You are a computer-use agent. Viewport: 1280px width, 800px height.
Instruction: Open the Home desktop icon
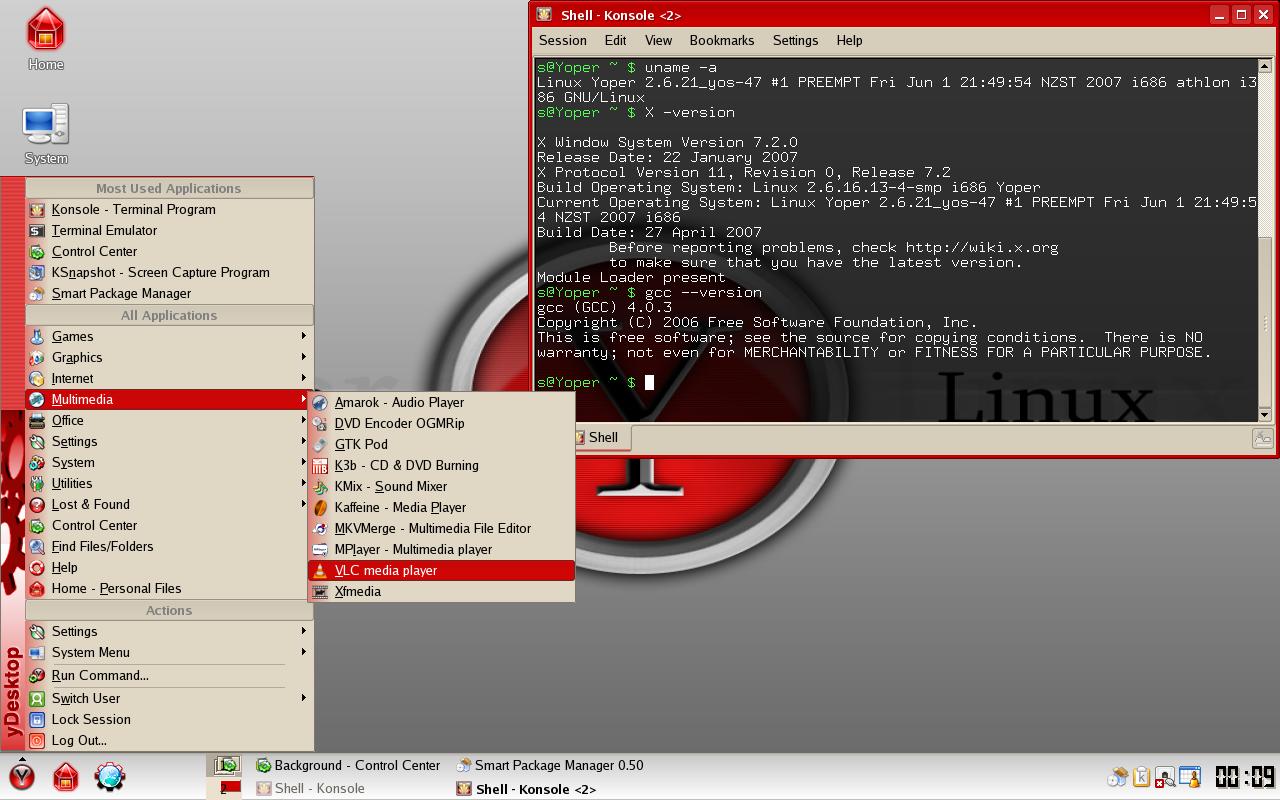click(x=45, y=40)
